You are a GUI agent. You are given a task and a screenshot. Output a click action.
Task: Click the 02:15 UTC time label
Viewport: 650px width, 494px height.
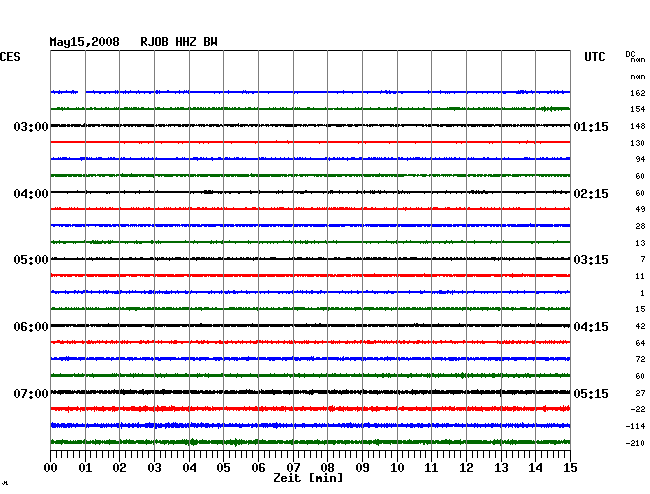click(591, 193)
